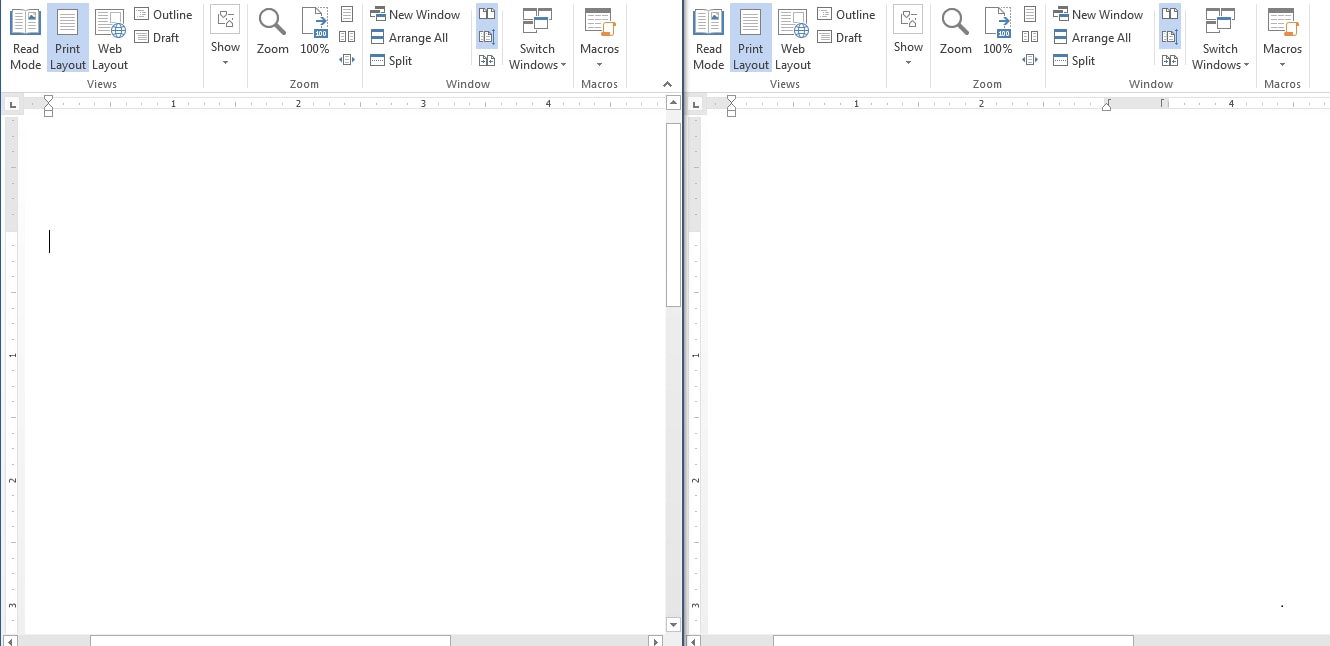Screen dimensions: 1330x646
Task: Select Outline view in the right window
Action: 846,14
